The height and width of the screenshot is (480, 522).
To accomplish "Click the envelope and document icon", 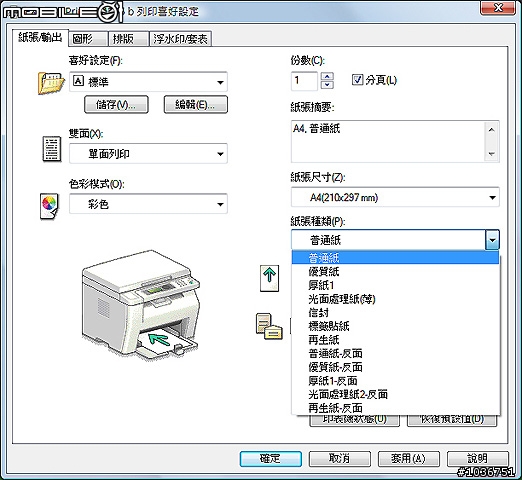I will coord(269,326).
